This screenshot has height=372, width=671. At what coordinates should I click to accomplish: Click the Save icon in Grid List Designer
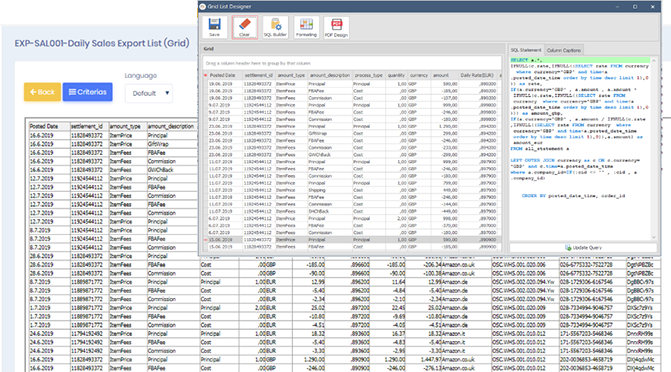[x=214, y=27]
